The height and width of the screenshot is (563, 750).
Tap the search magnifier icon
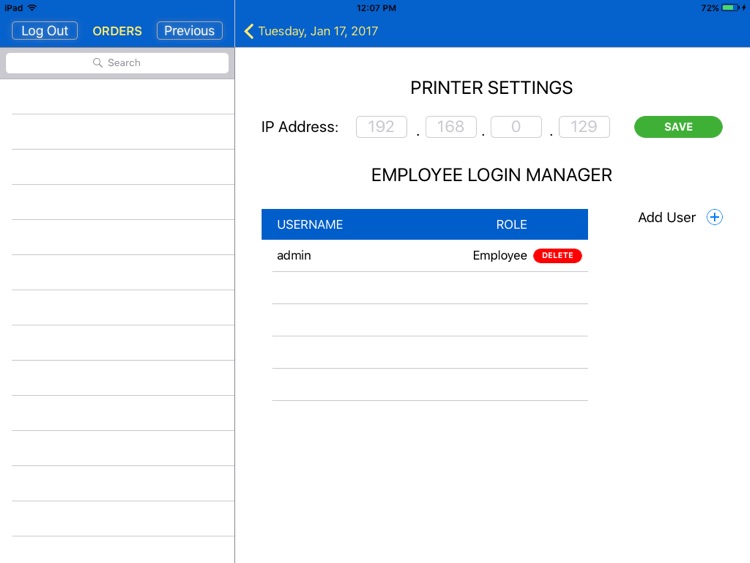pos(98,63)
